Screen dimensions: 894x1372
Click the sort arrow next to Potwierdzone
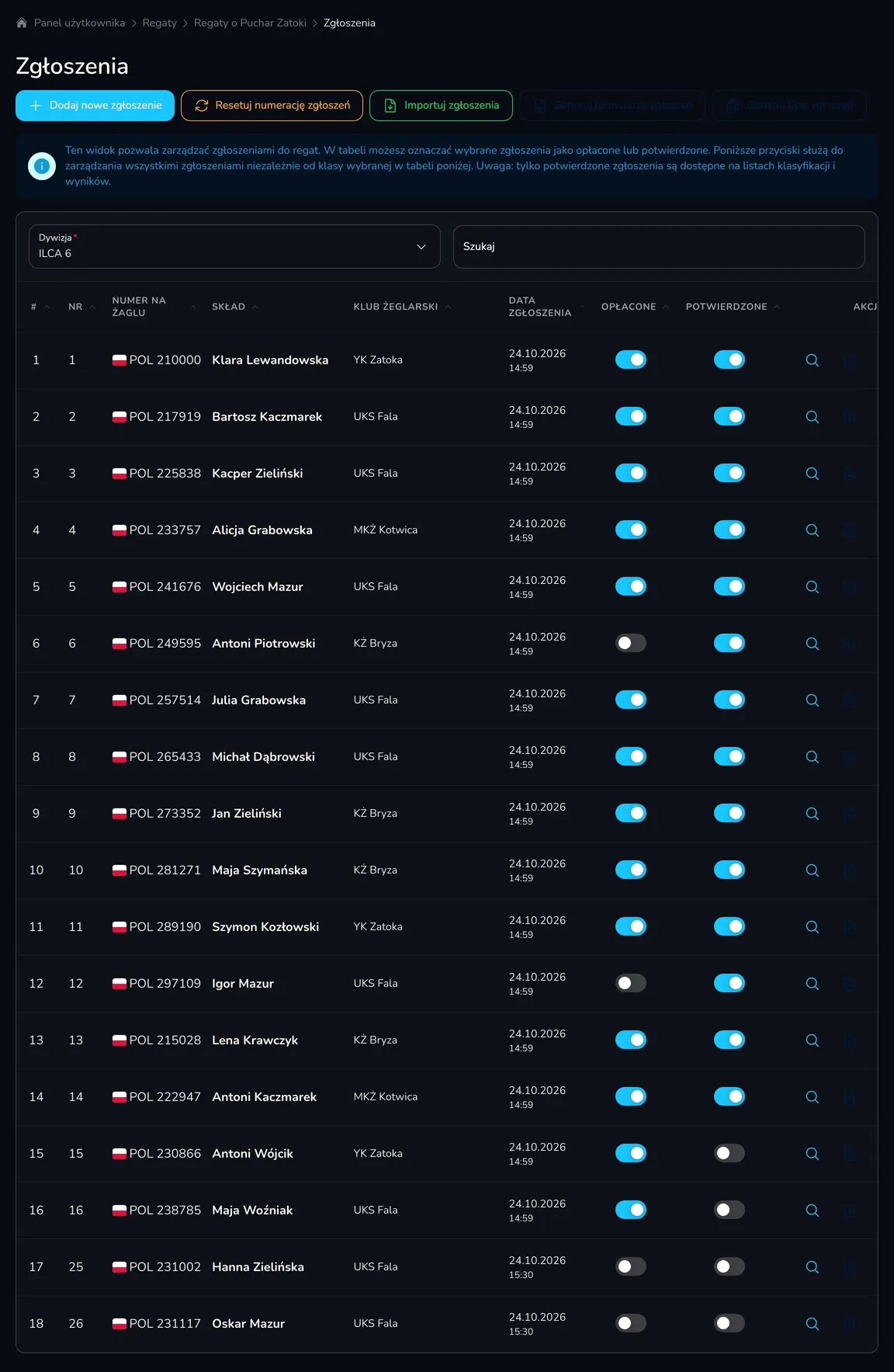[x=777, y=307]
